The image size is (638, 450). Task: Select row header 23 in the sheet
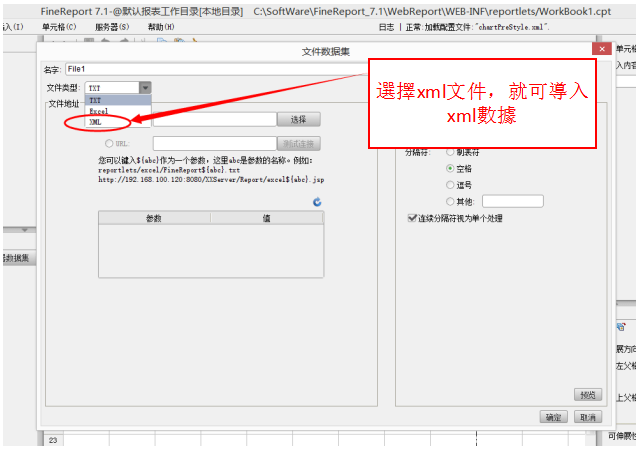(x=53, y=440)
